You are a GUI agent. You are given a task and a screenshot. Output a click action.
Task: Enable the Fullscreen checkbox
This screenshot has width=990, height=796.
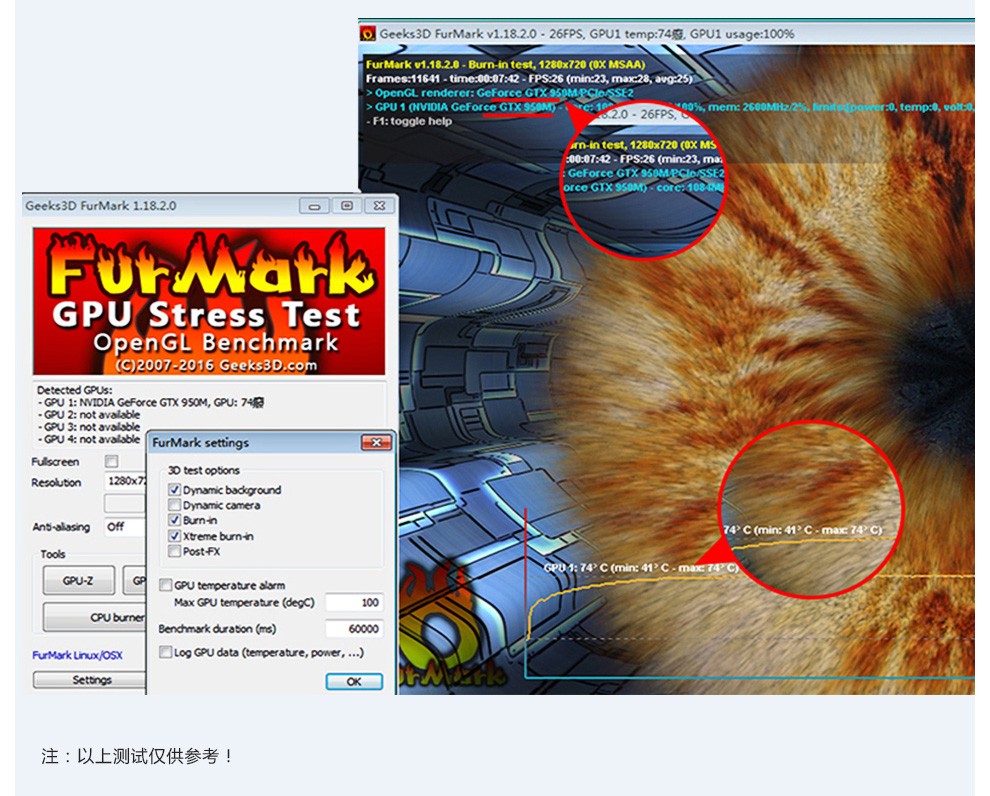112,461
